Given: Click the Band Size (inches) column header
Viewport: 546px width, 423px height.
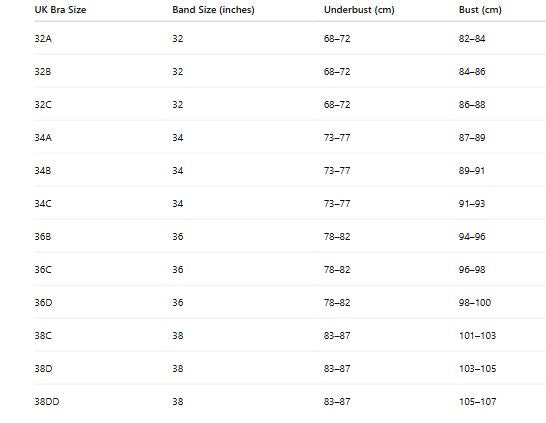Looking at the screenshot, I should (x=213, y=10).
